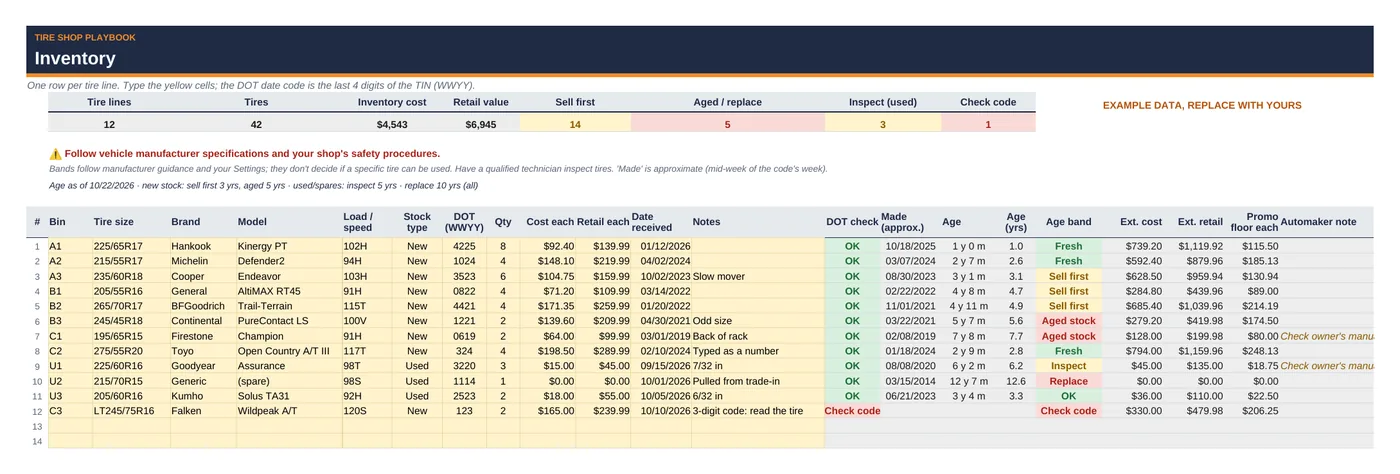
Task: Select the Aged / replace count 5
Action: 727,125
